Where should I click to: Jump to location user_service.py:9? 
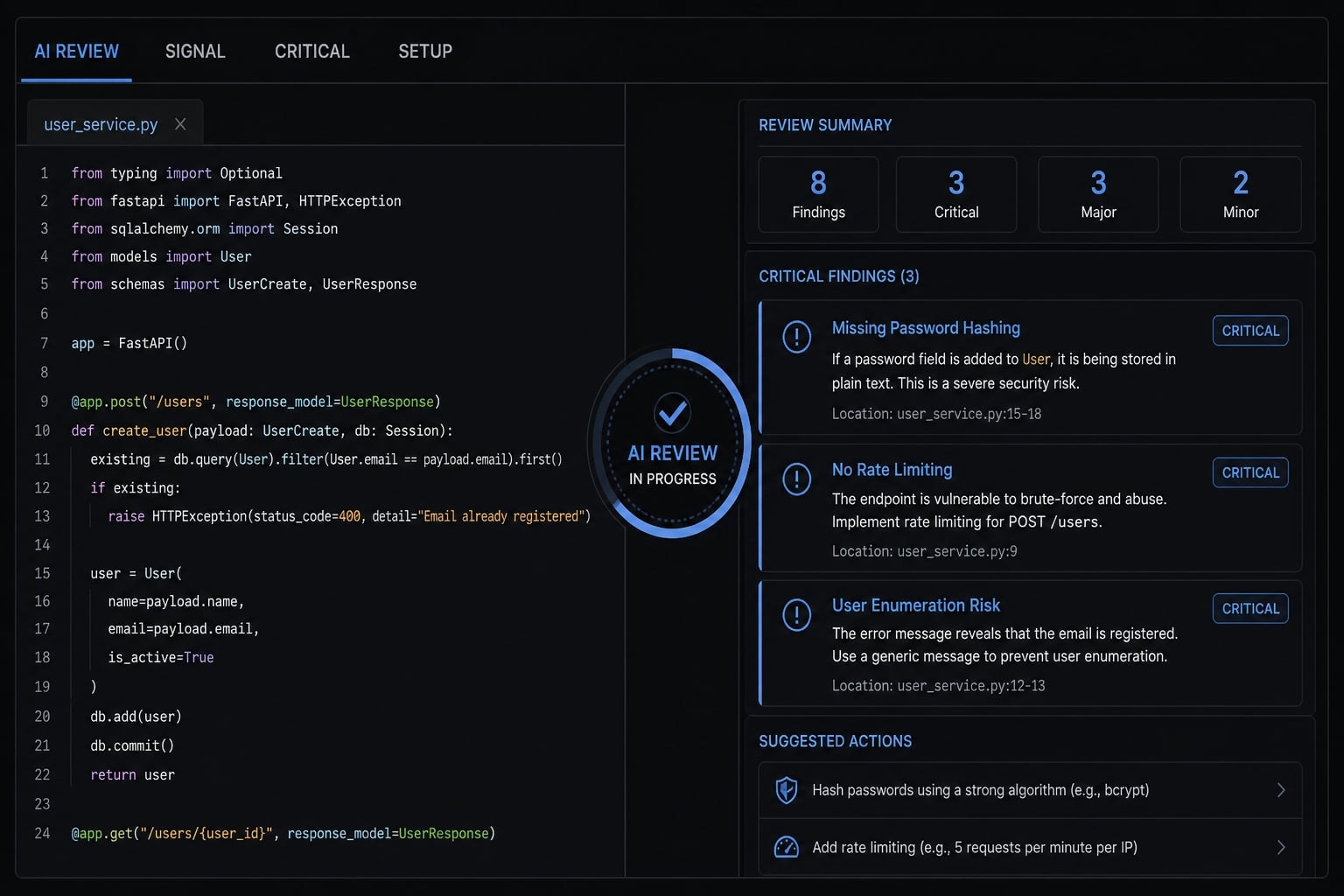924,551
